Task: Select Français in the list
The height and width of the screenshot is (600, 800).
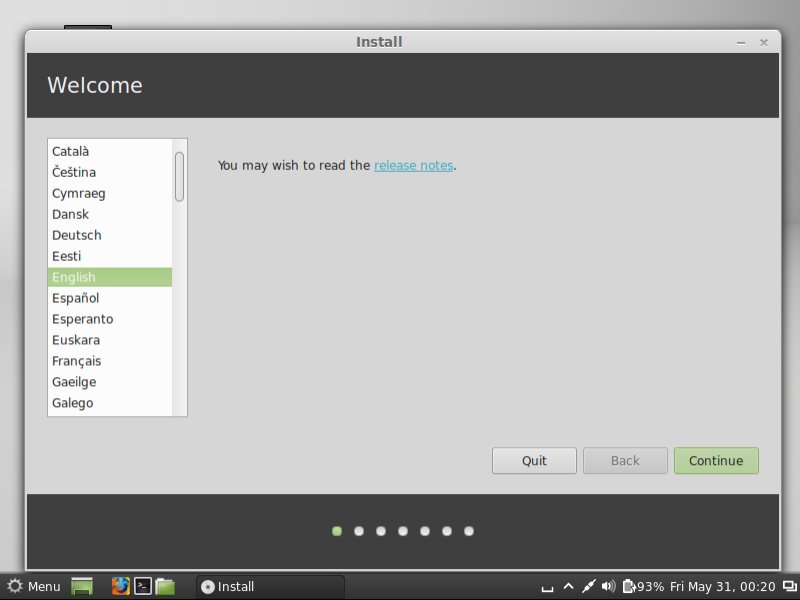Action: [110, 361]
